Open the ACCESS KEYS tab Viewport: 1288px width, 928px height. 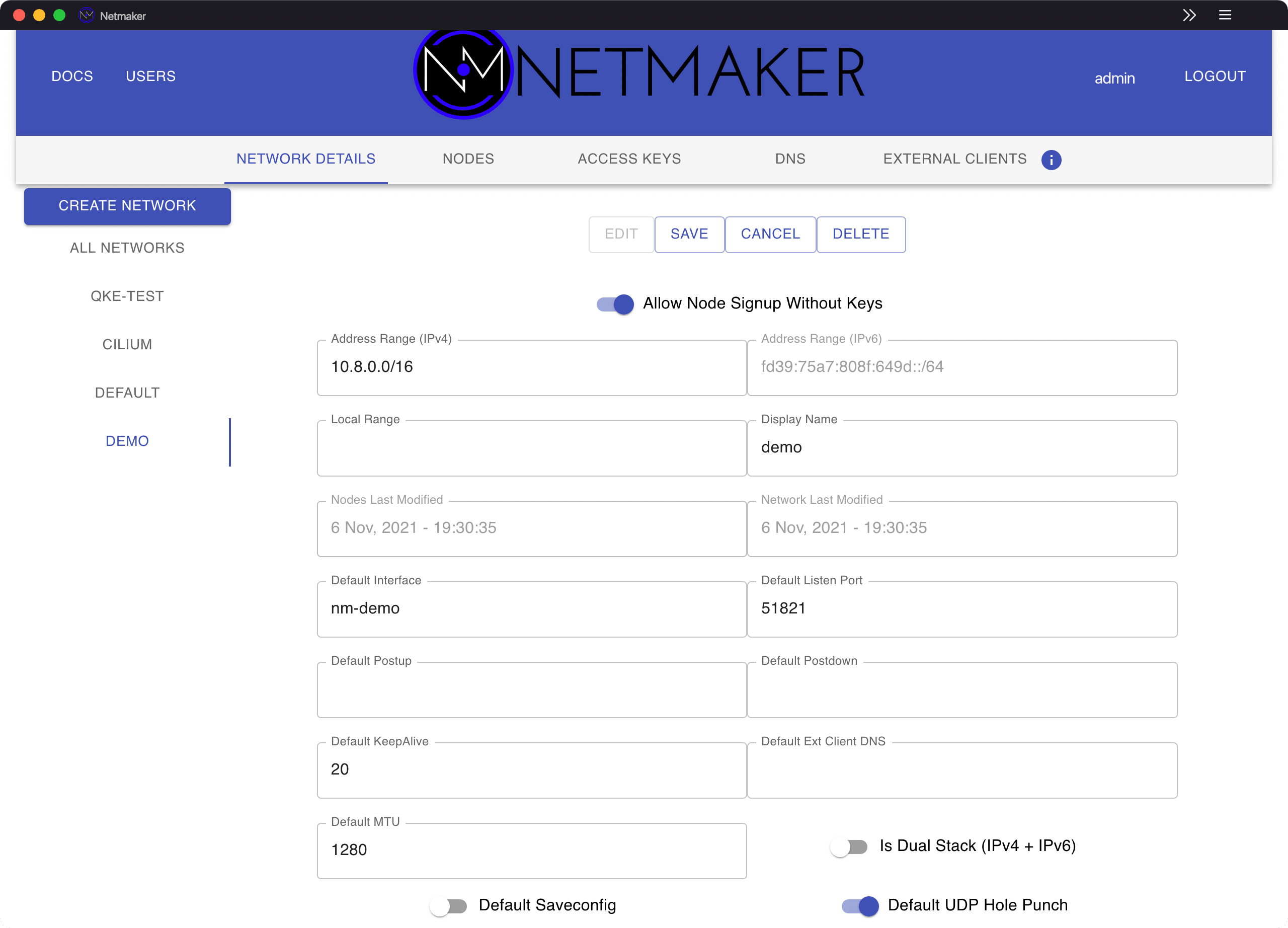[629, 159]
